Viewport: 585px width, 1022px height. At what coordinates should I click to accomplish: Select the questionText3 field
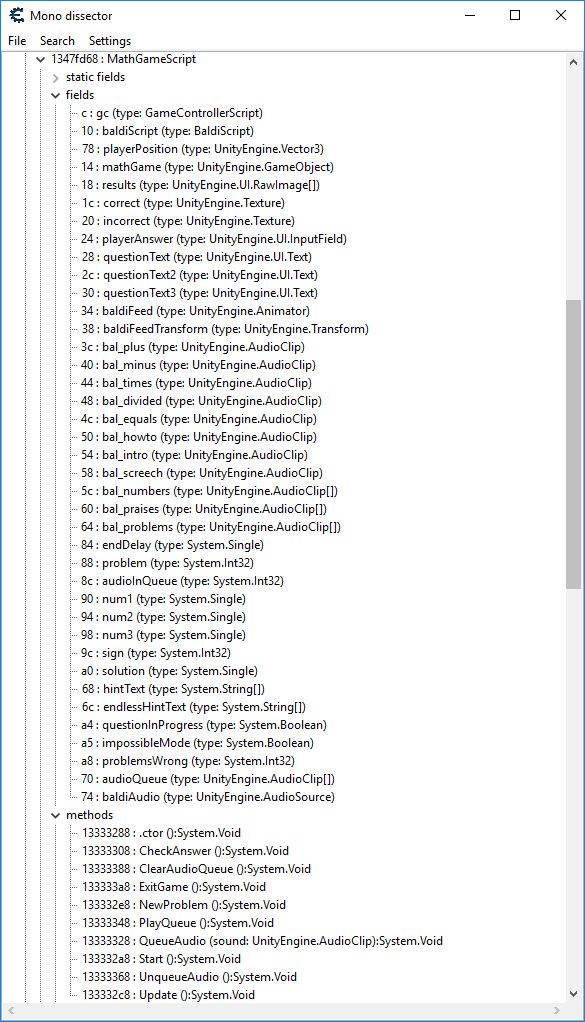pos(199,293)
